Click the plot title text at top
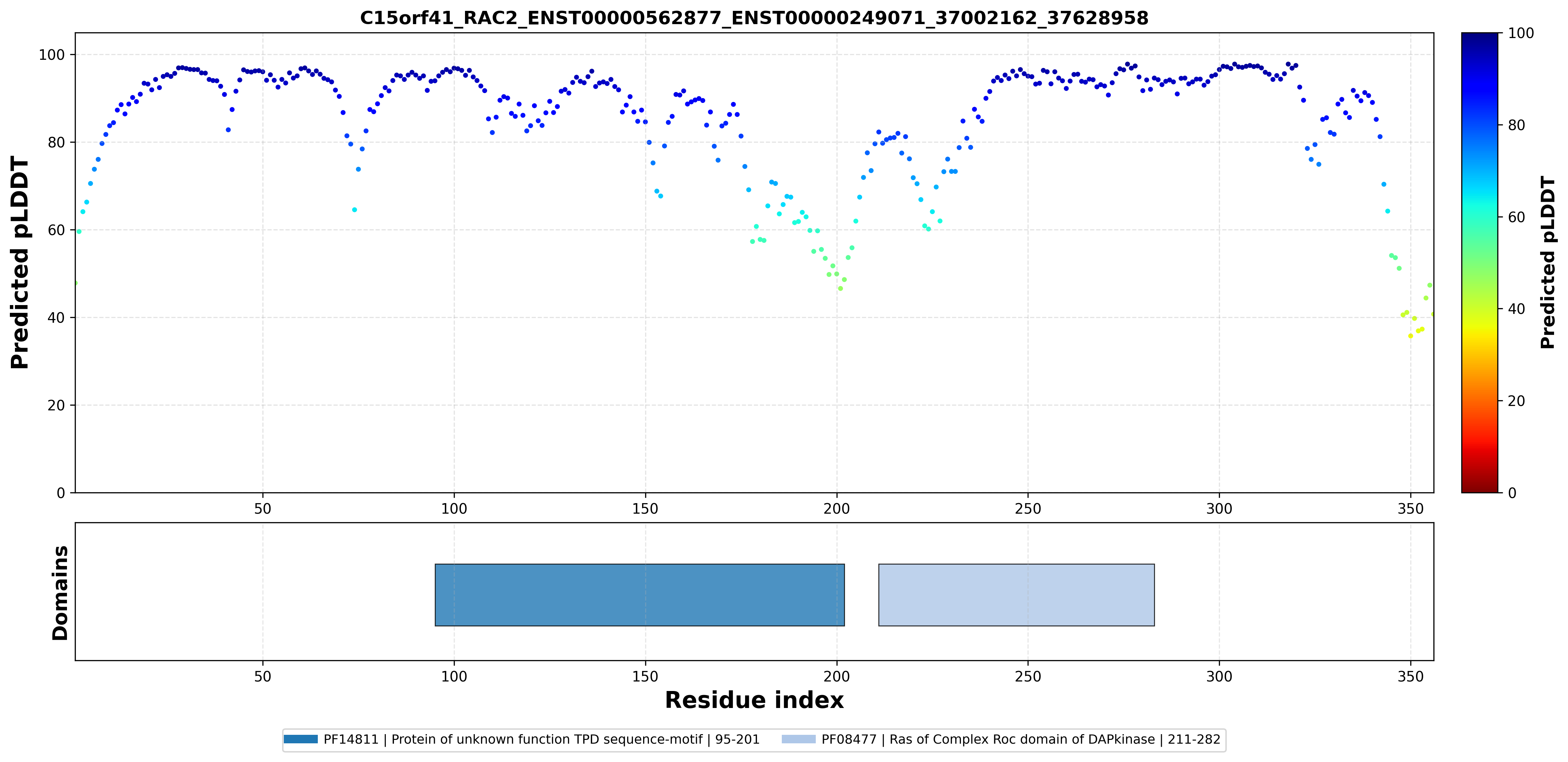 click(x=754, y=18)
